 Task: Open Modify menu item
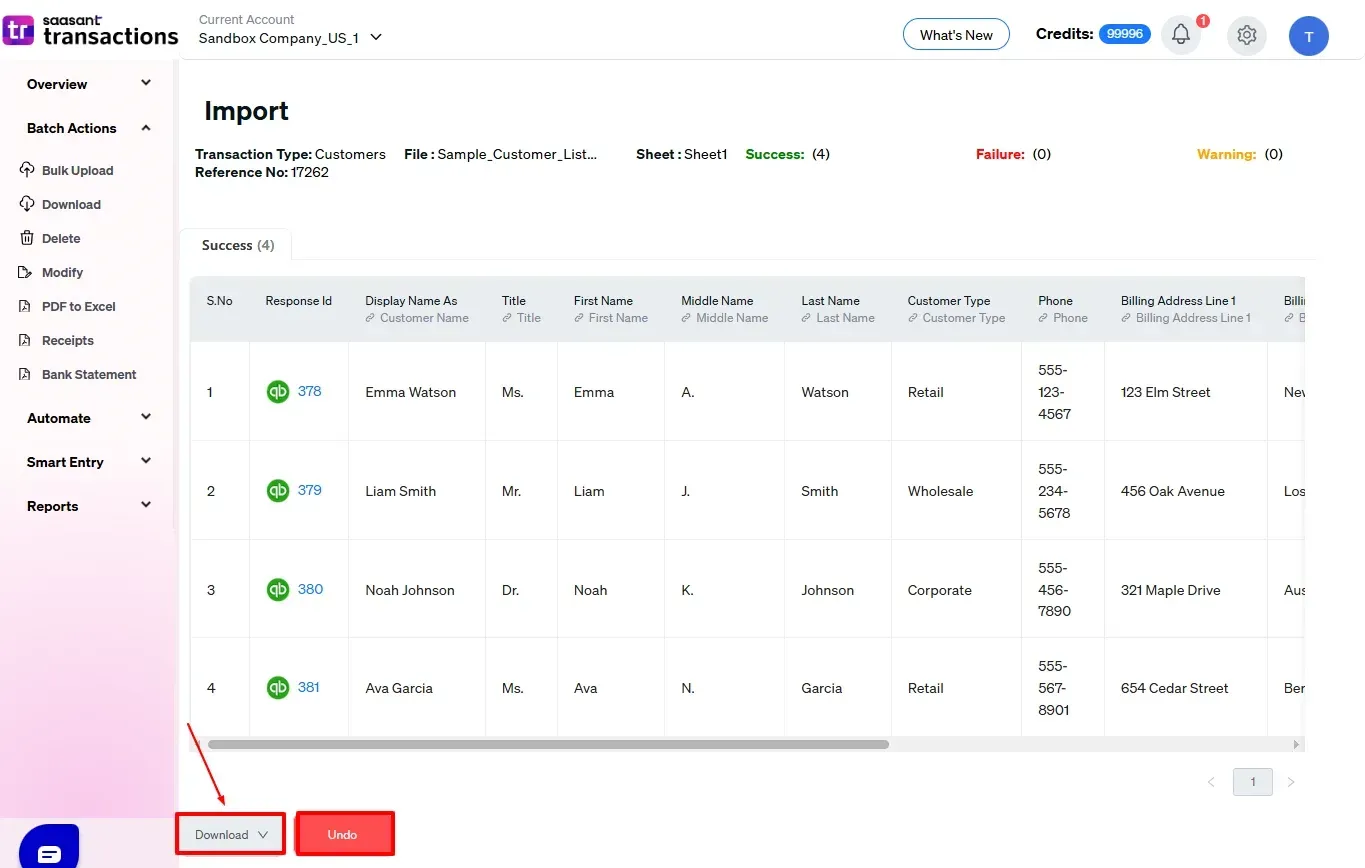coord(62,272)
